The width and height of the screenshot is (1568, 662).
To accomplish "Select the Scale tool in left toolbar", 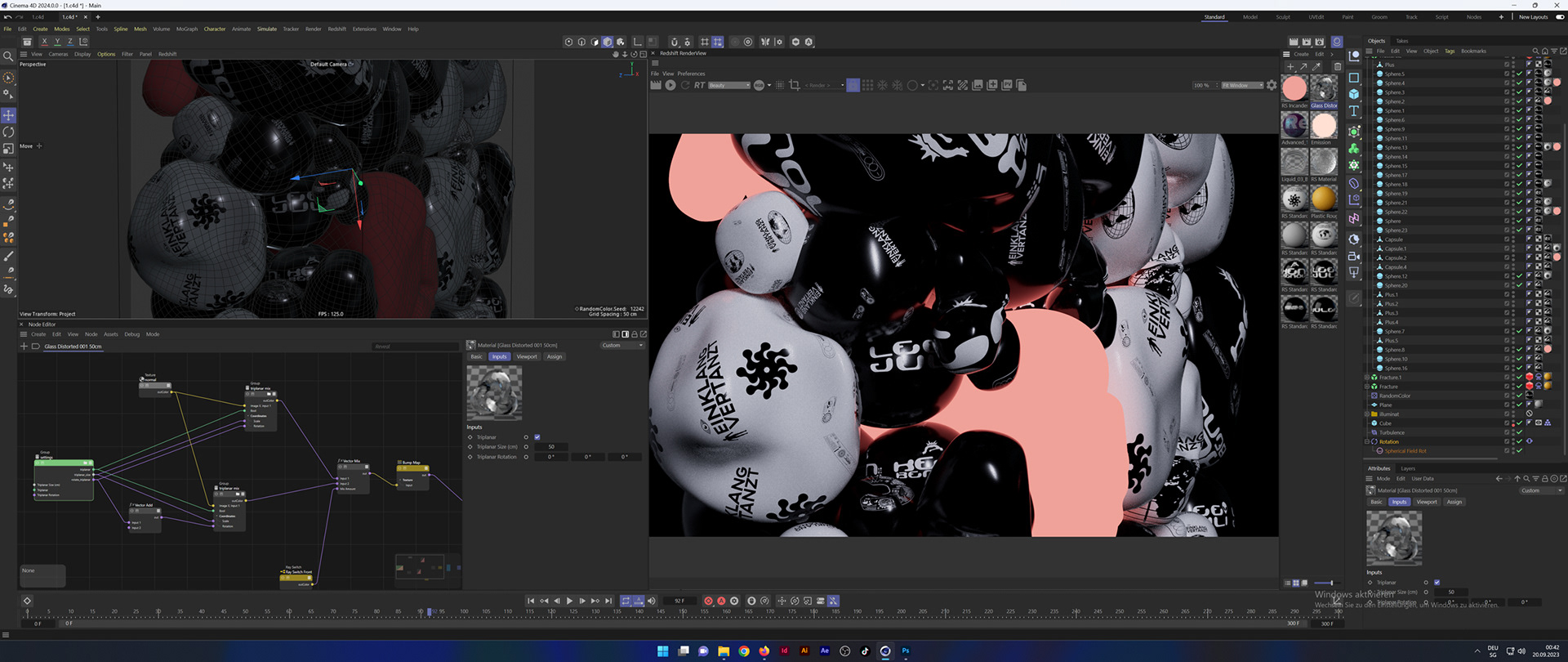I will pyautogui.click(x=8, y=149).
